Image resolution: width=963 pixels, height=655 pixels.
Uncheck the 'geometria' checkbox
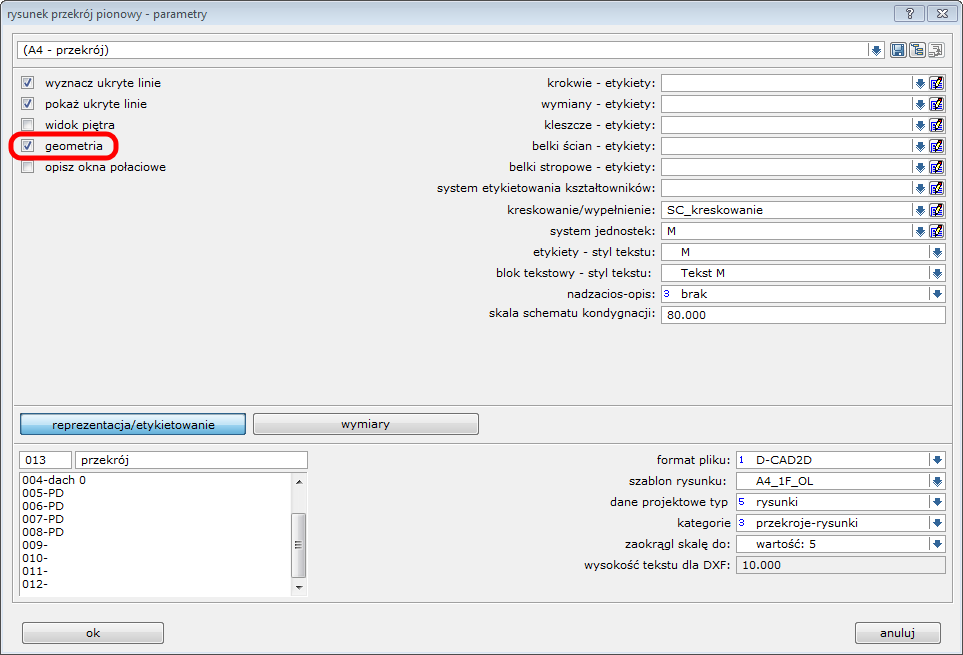tap(28, 146)
